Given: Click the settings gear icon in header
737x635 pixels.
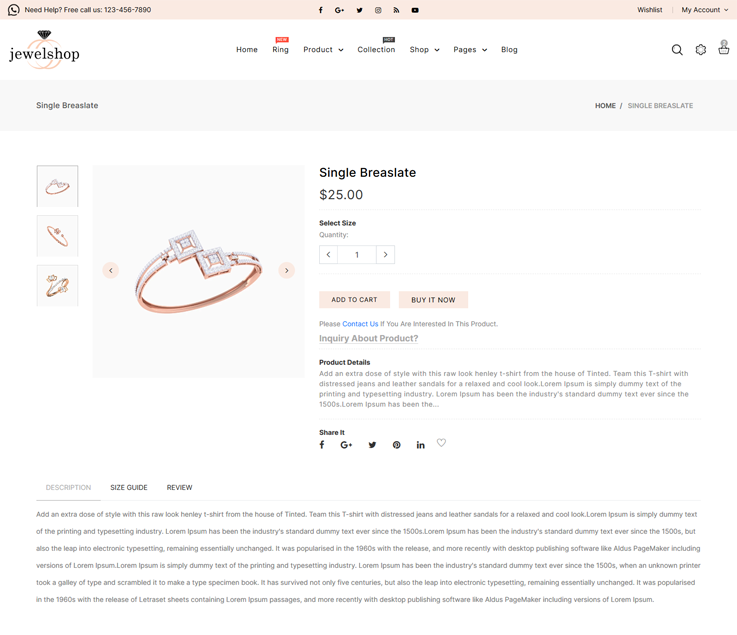Looking at the screenshot, I should click(x=701, y=50).
